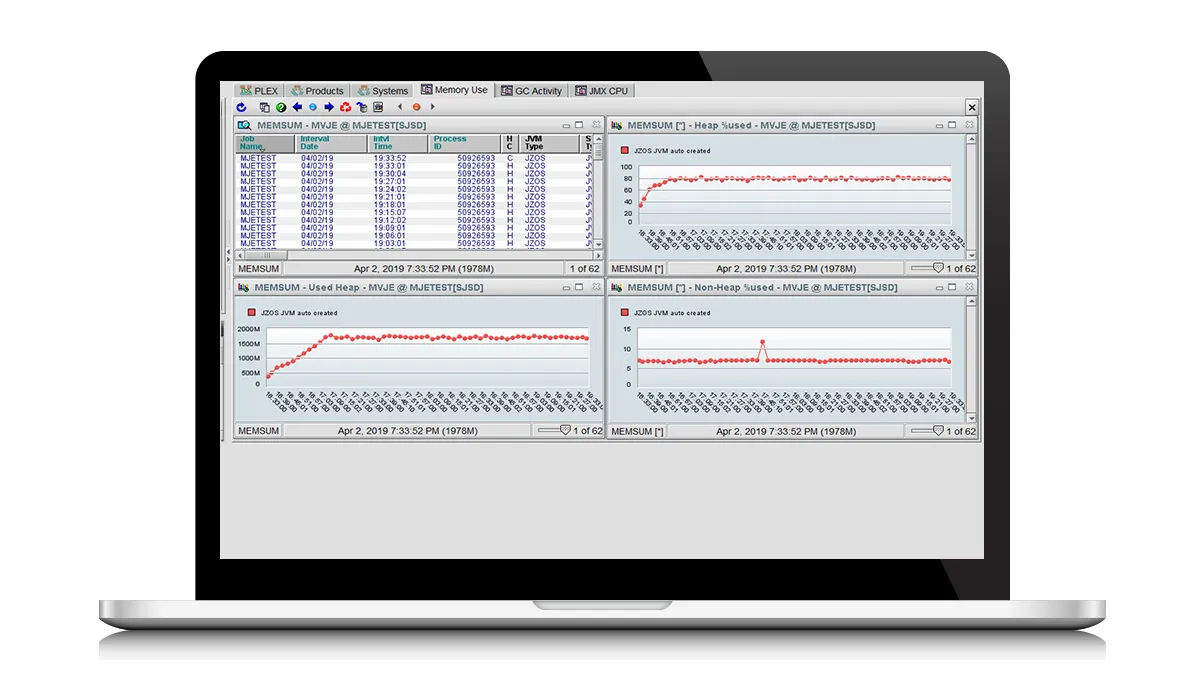Click the red Stop icon in the toolbar
1200x690 pixels.
click(x=414, y=107)
